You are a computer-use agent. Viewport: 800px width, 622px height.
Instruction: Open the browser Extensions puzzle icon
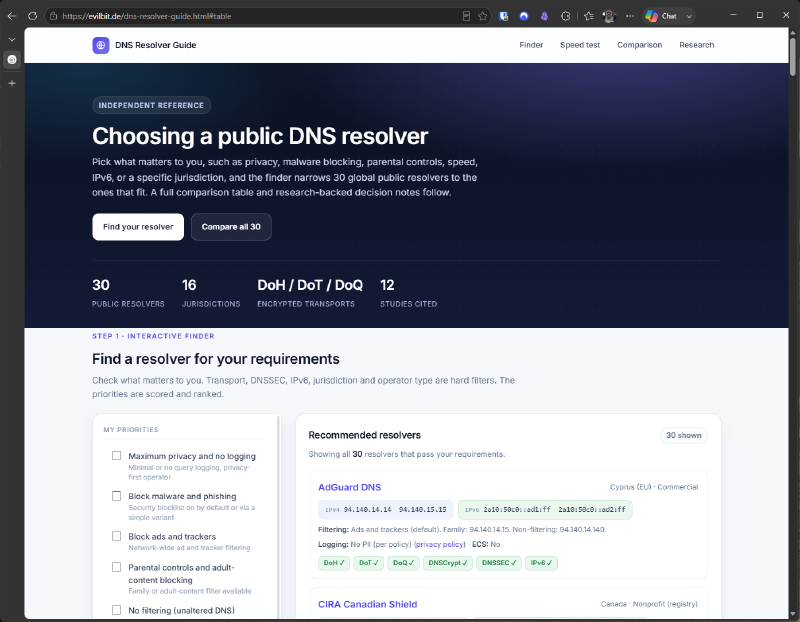[565, 16]
